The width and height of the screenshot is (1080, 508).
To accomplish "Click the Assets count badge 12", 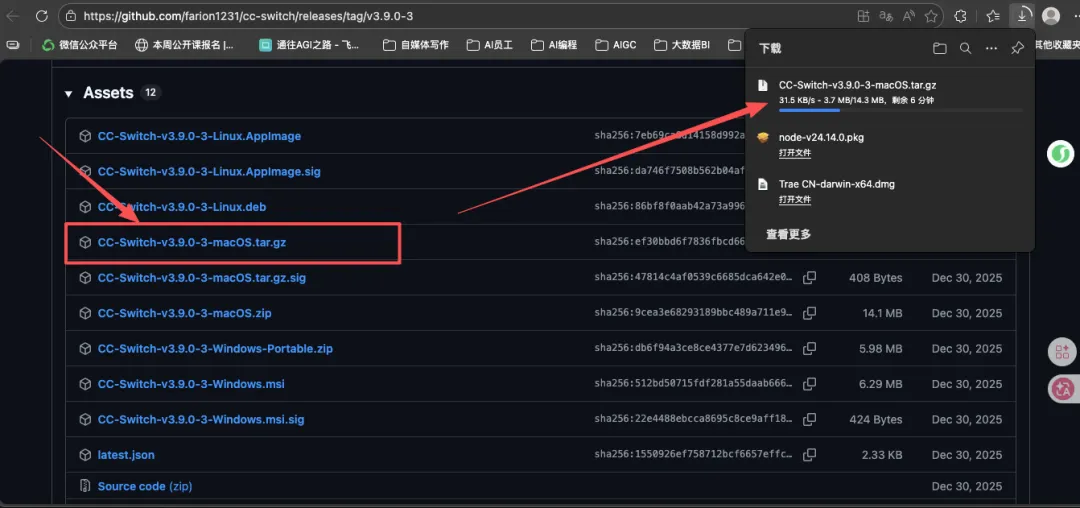I will (x=150, y=93).
